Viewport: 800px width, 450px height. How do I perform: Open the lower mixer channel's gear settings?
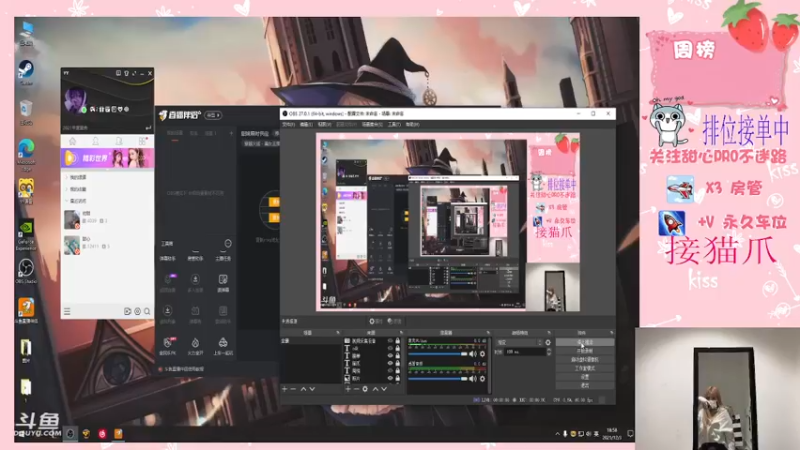point(482,379)
